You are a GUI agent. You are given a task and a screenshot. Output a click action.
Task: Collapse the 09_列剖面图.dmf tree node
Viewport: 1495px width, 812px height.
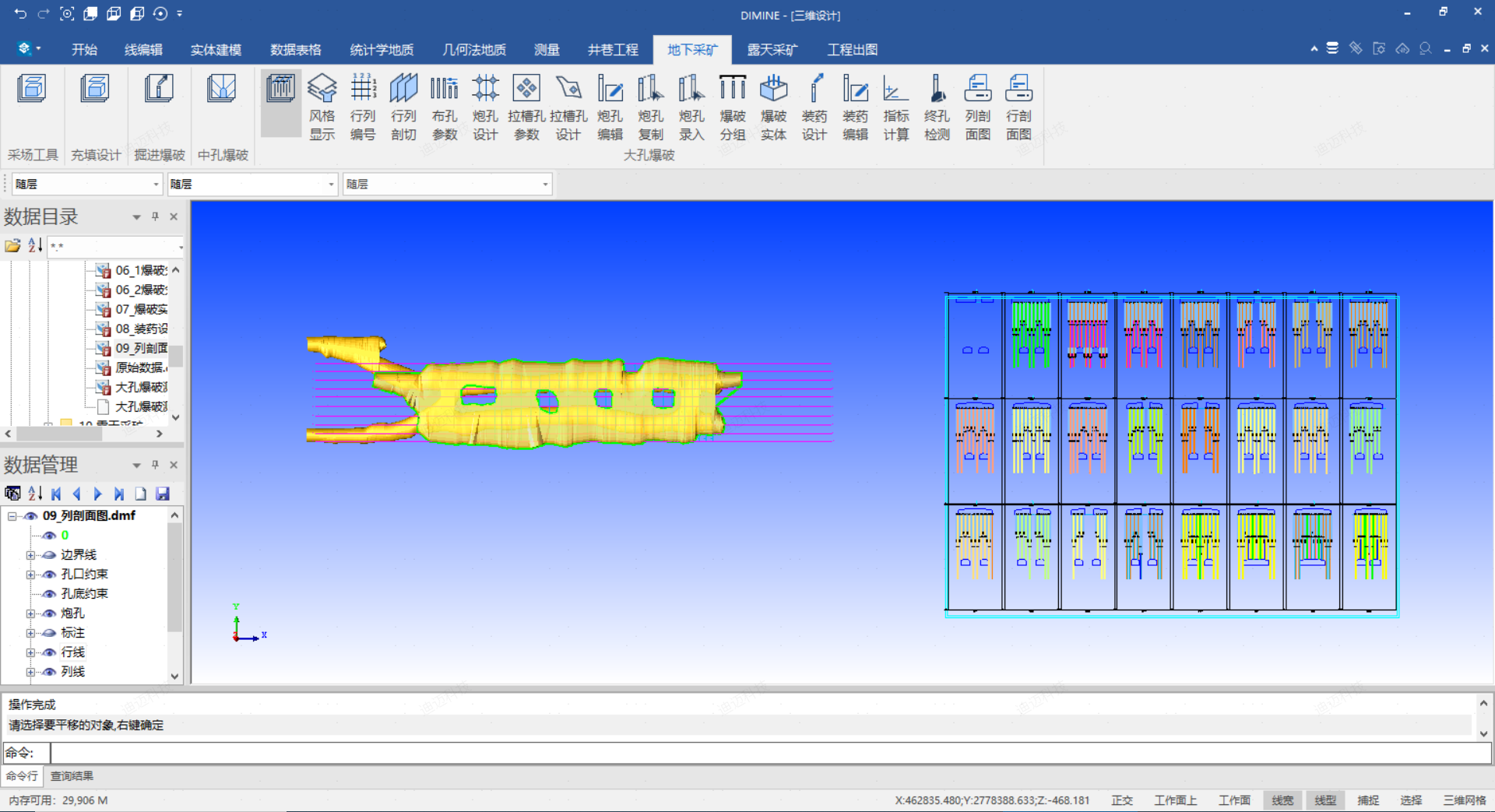pyautogui.click(x=12, y=516)
